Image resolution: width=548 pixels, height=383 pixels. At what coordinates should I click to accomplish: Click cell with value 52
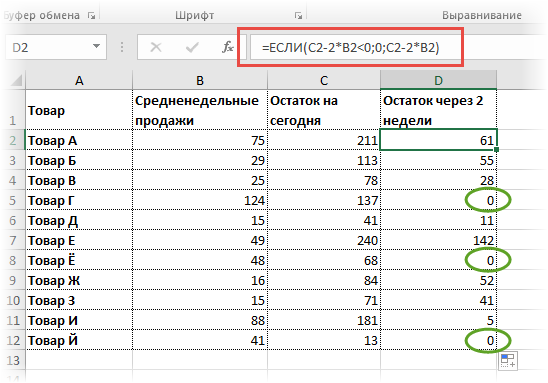(438, 280)
